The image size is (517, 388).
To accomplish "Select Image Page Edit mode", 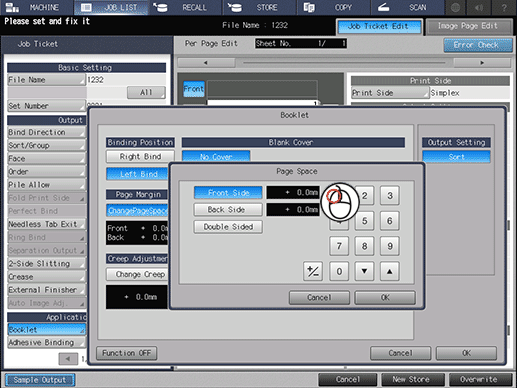I will pos(469,26).
